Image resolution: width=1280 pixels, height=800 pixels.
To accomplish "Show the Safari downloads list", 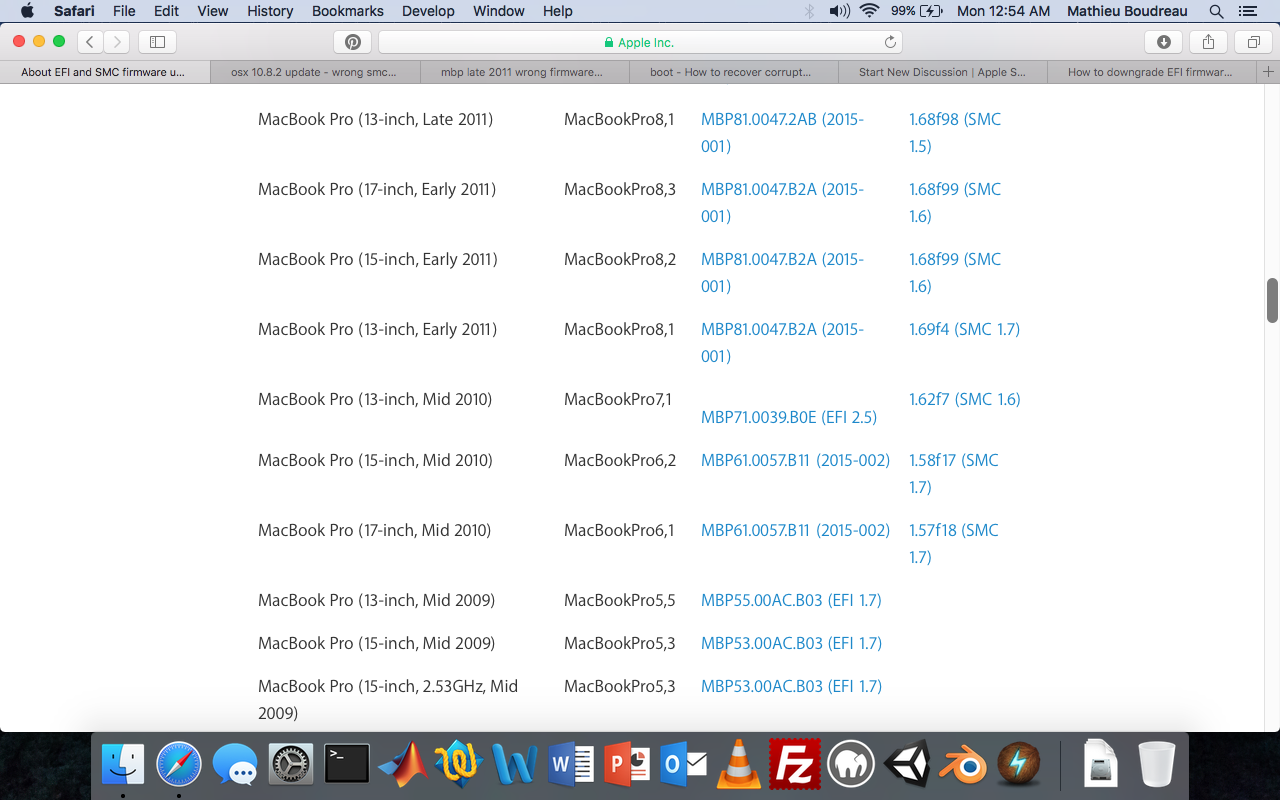I will [x=1164, y=42].
